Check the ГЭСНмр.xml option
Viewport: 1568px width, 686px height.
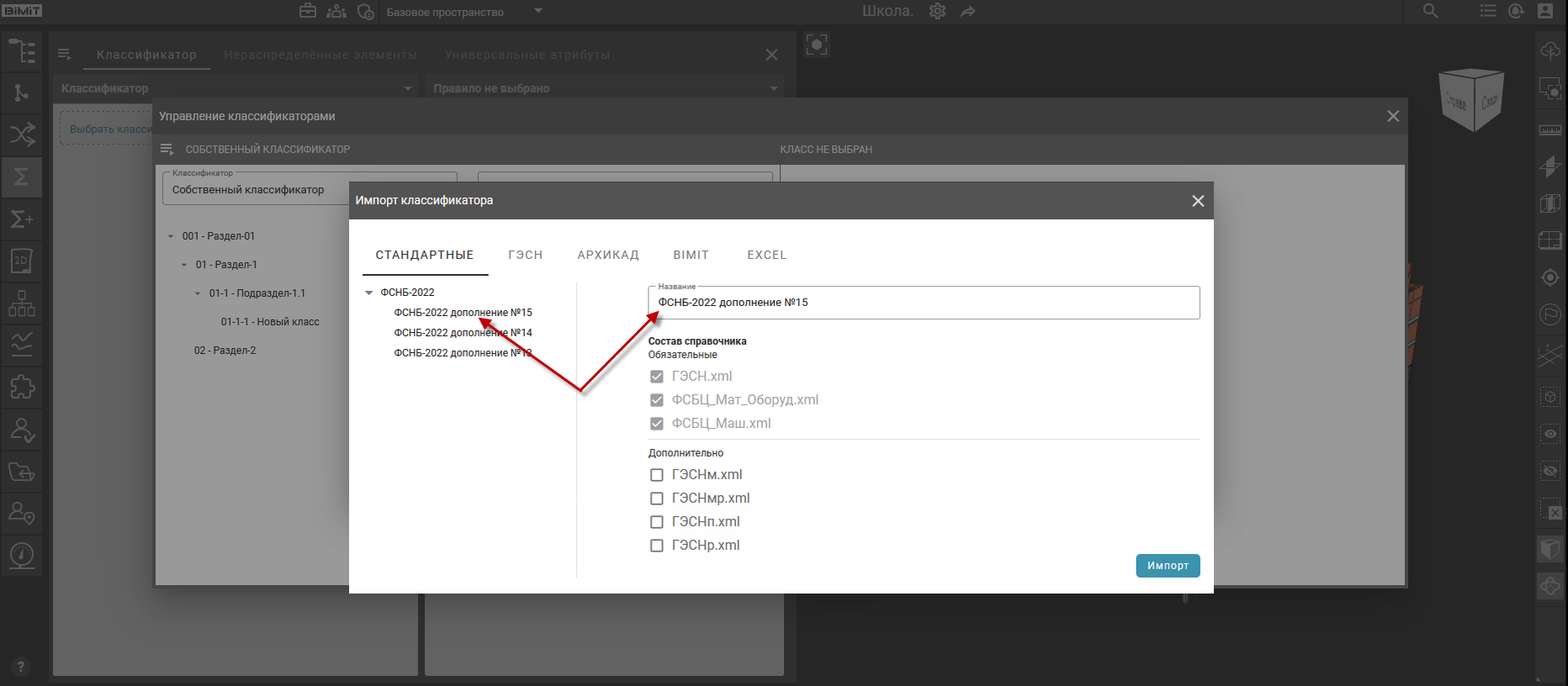pos(657,499)
